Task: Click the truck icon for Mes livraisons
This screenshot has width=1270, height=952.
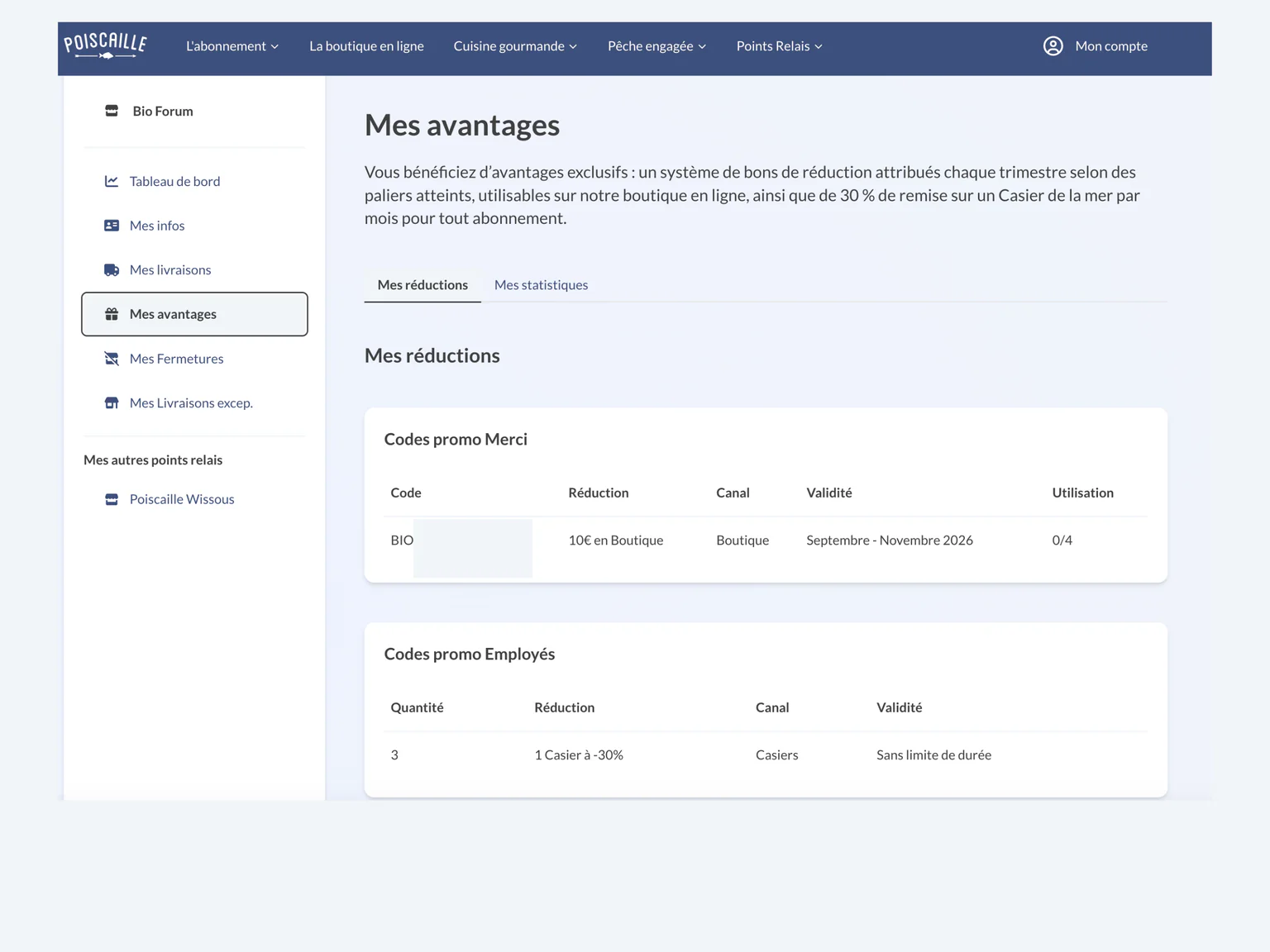Action: (112, 269)
